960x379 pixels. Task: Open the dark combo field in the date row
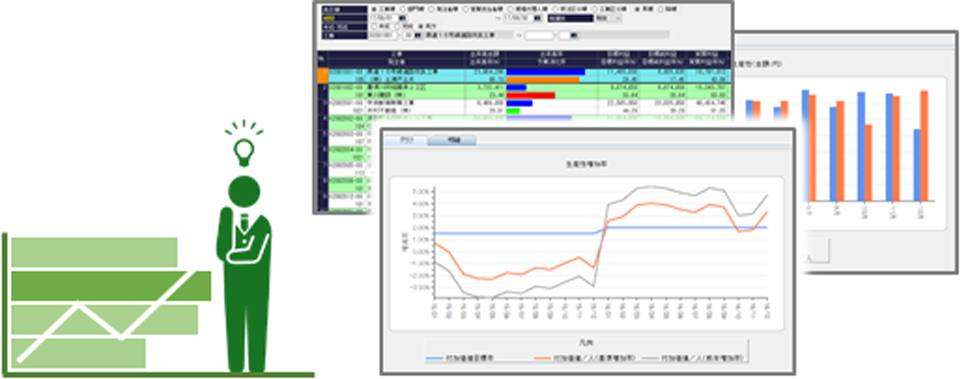pyautogui.click(x=571, y=18)
